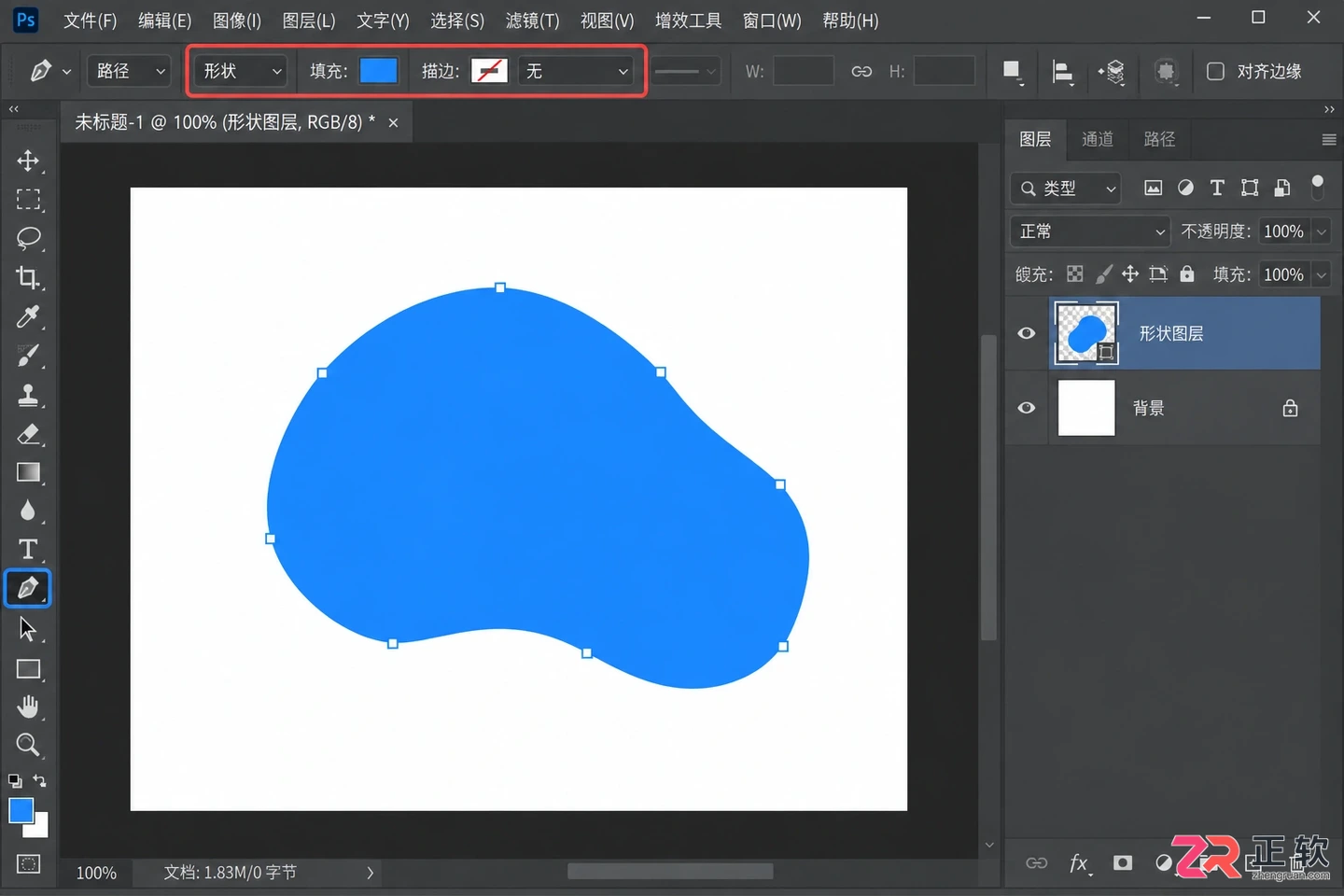Select the Rectangle shape tool
The height and width of the screenshot is (896, 1344).
pyautogui.click(x=28, y=669)
